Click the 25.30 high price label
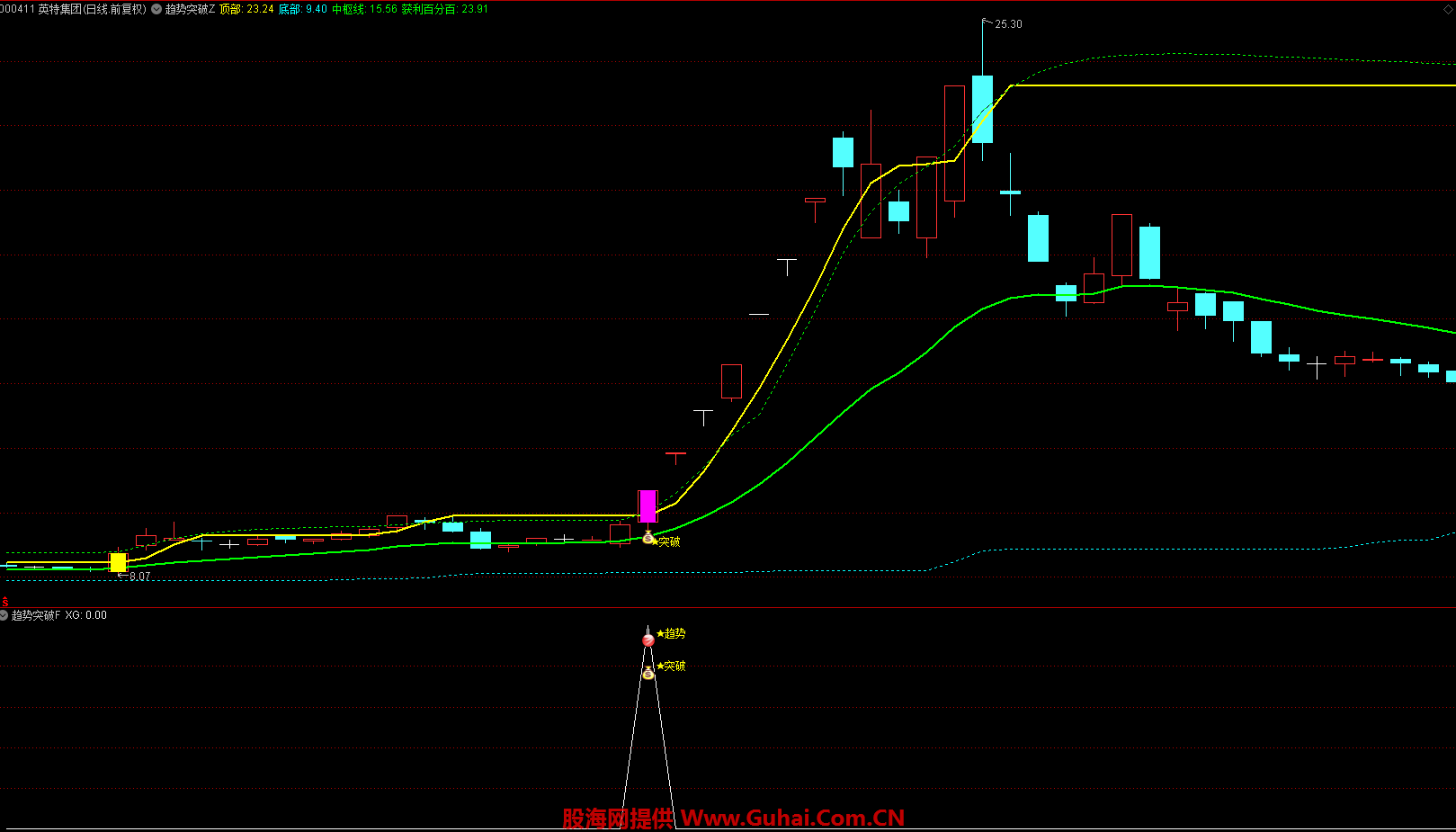1456x832 pixels. (1008, 24)
